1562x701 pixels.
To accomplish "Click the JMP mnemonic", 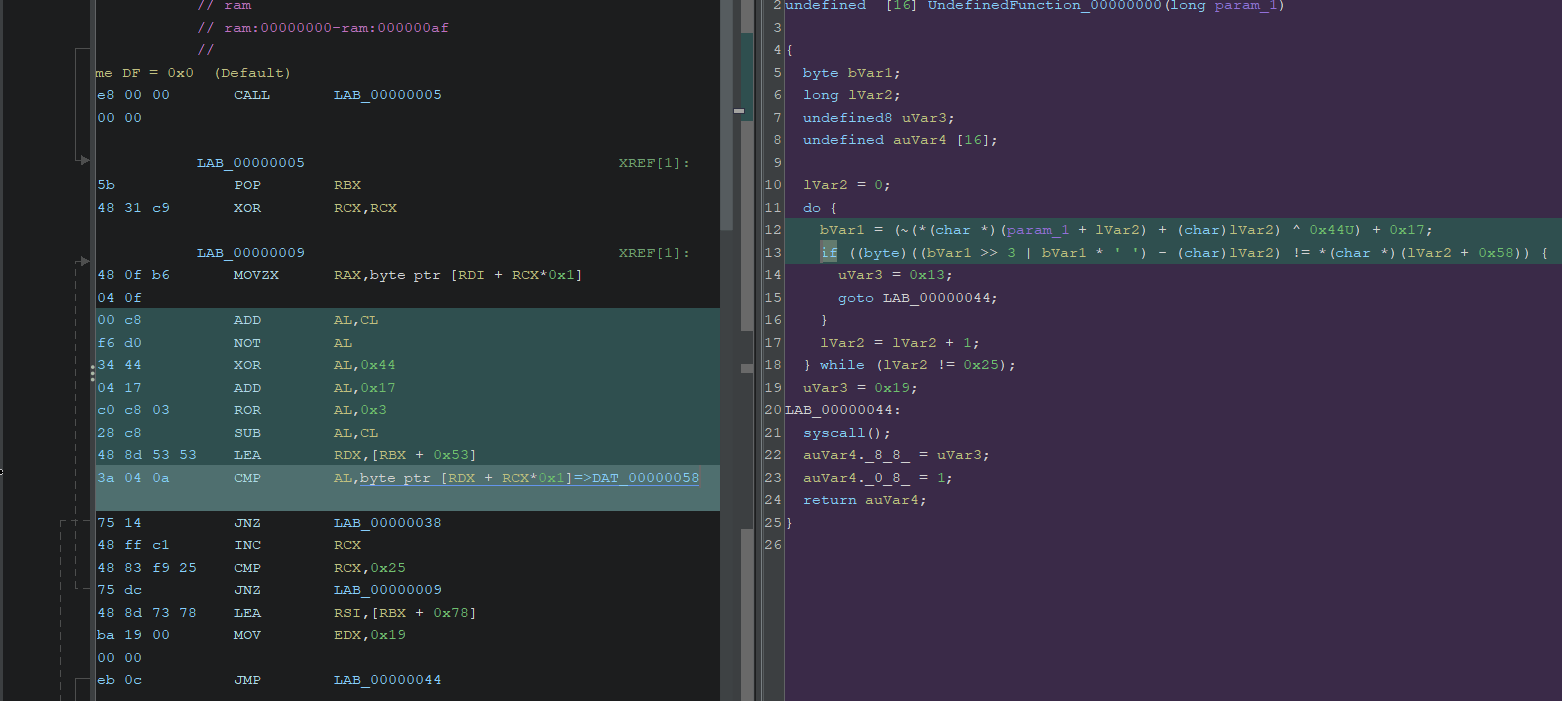I will coord(248,680).
